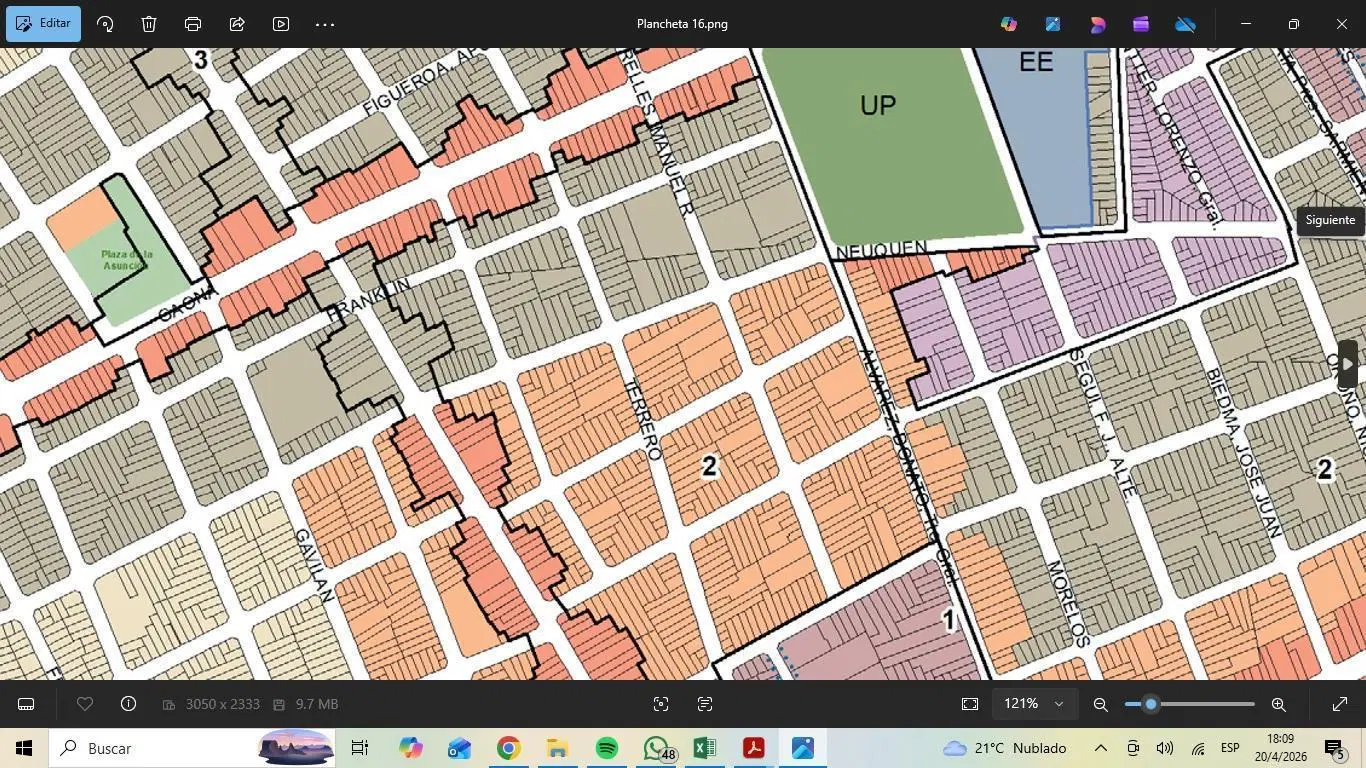1366x768 pixels.
Task: Toggle the filmstrip view icon
Action: [26, 704]
